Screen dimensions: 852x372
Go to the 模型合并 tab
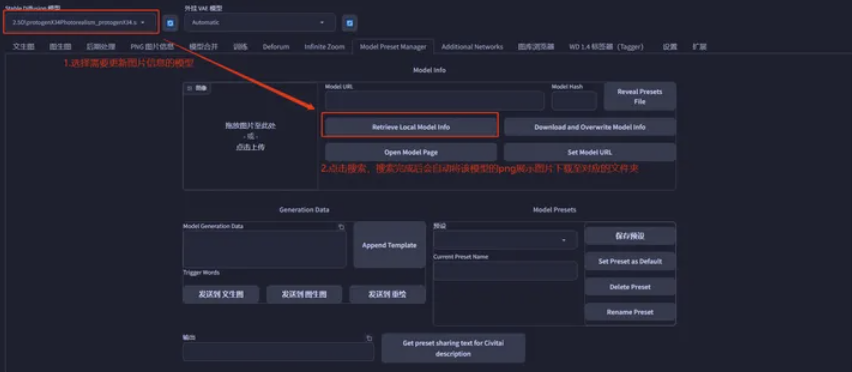[203, 47]
